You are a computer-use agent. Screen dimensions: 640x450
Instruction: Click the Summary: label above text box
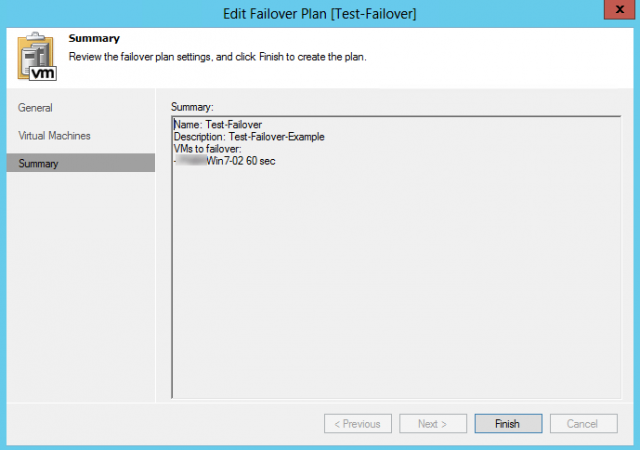point(192,105)
